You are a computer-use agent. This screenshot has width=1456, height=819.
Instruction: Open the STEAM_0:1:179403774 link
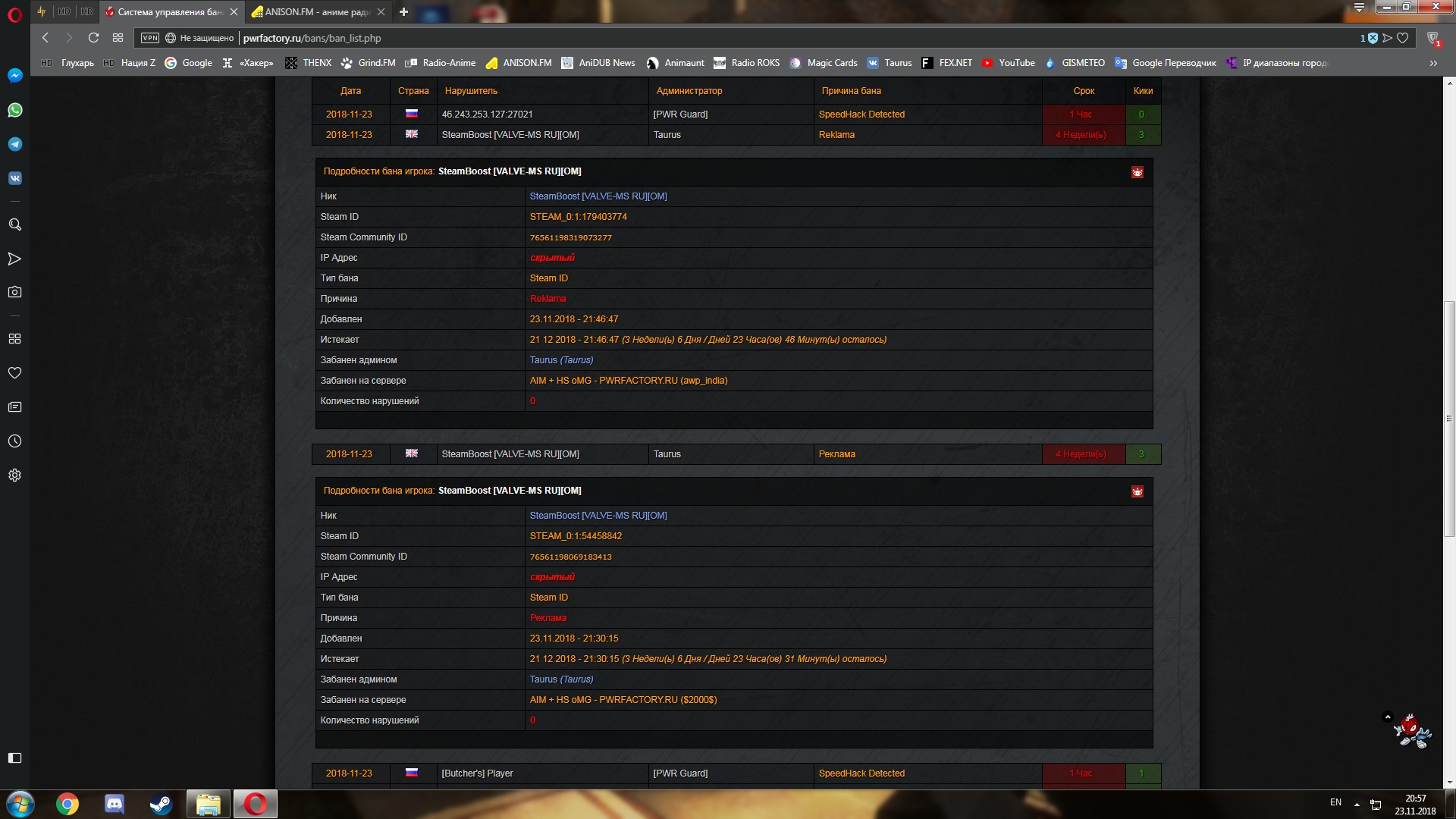point(578,217)
